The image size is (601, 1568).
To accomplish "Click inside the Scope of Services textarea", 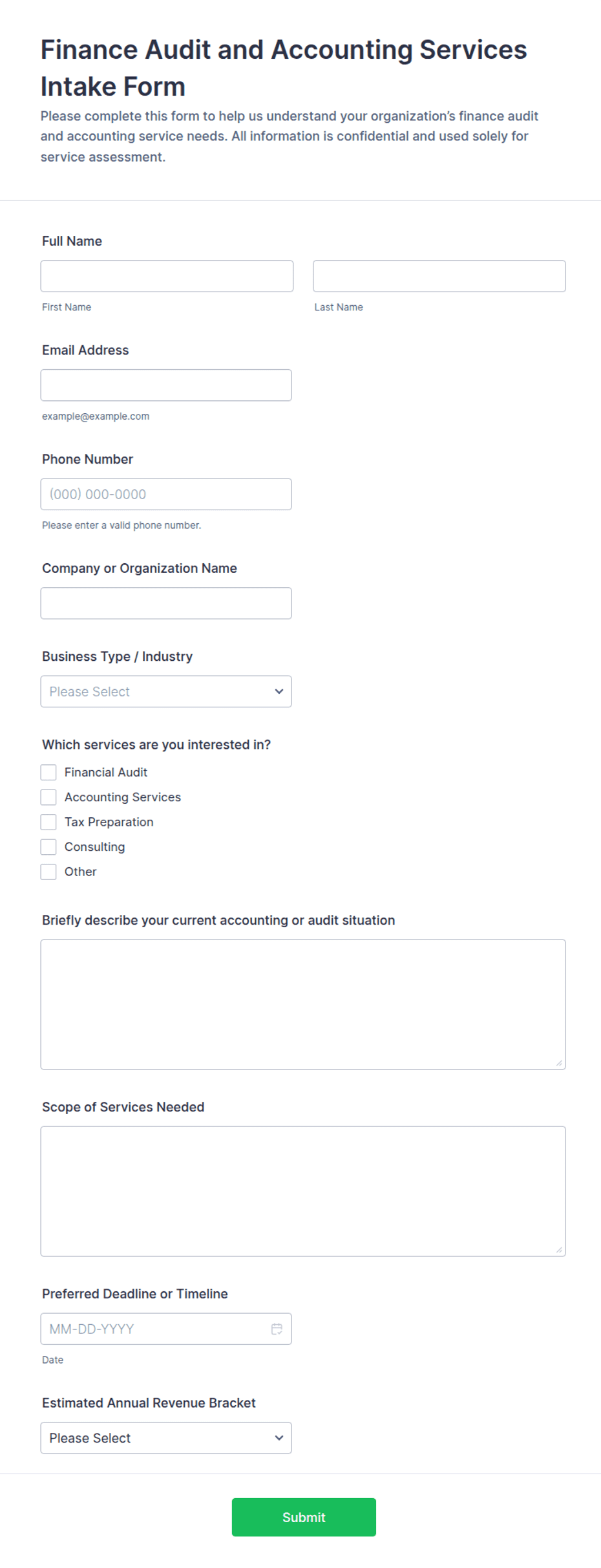I will tap(303, 1191).
